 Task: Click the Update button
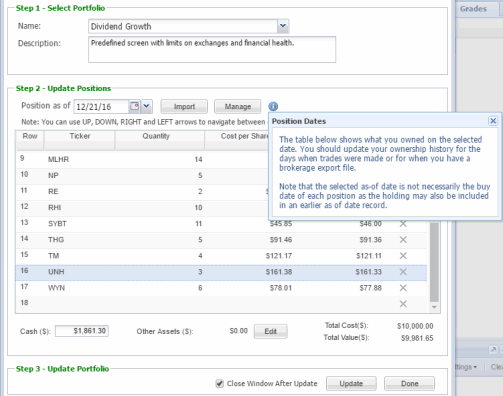351,383
